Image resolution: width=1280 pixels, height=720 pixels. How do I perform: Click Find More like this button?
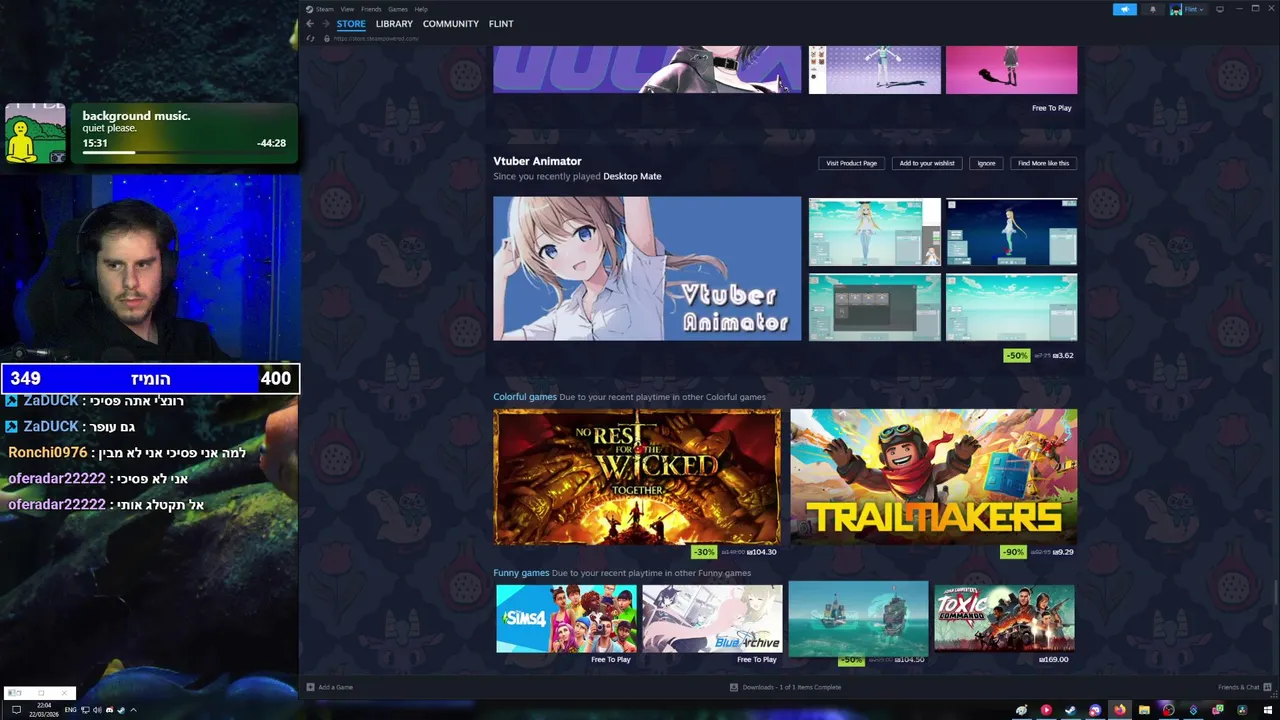point(1043,163)
